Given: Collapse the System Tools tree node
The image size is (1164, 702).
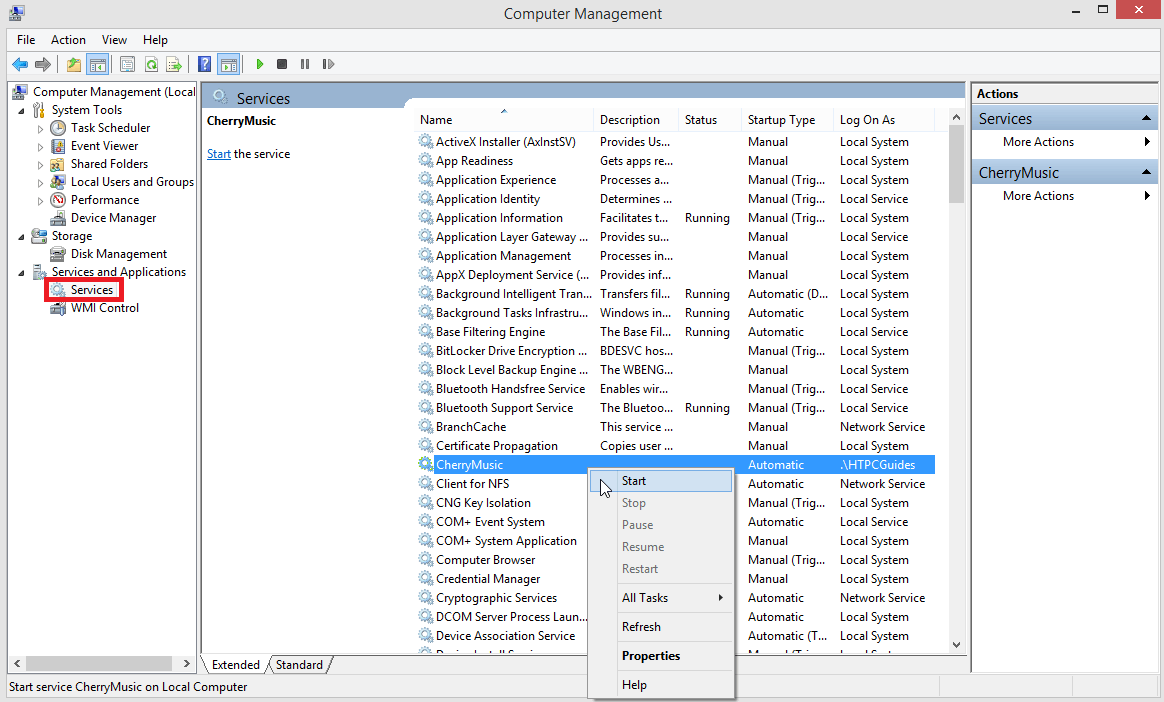Looking at the screenshot, I should click(x=22, y=110).
